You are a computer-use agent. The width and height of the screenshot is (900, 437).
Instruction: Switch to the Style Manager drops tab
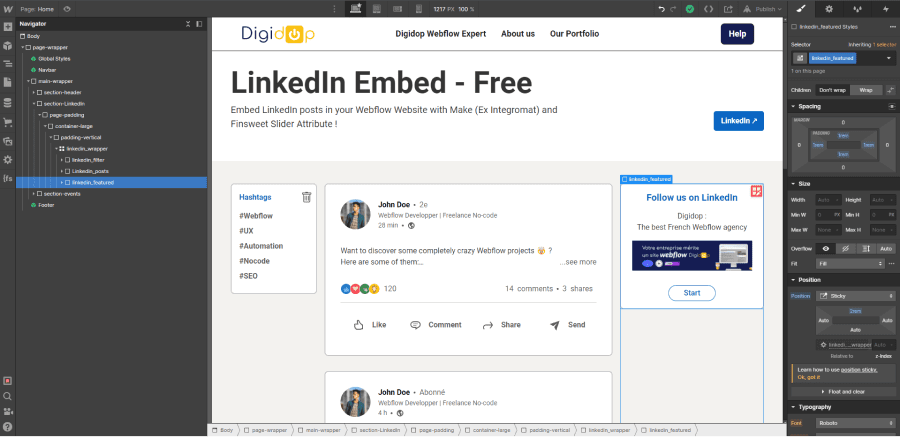(x=858, y=9)
